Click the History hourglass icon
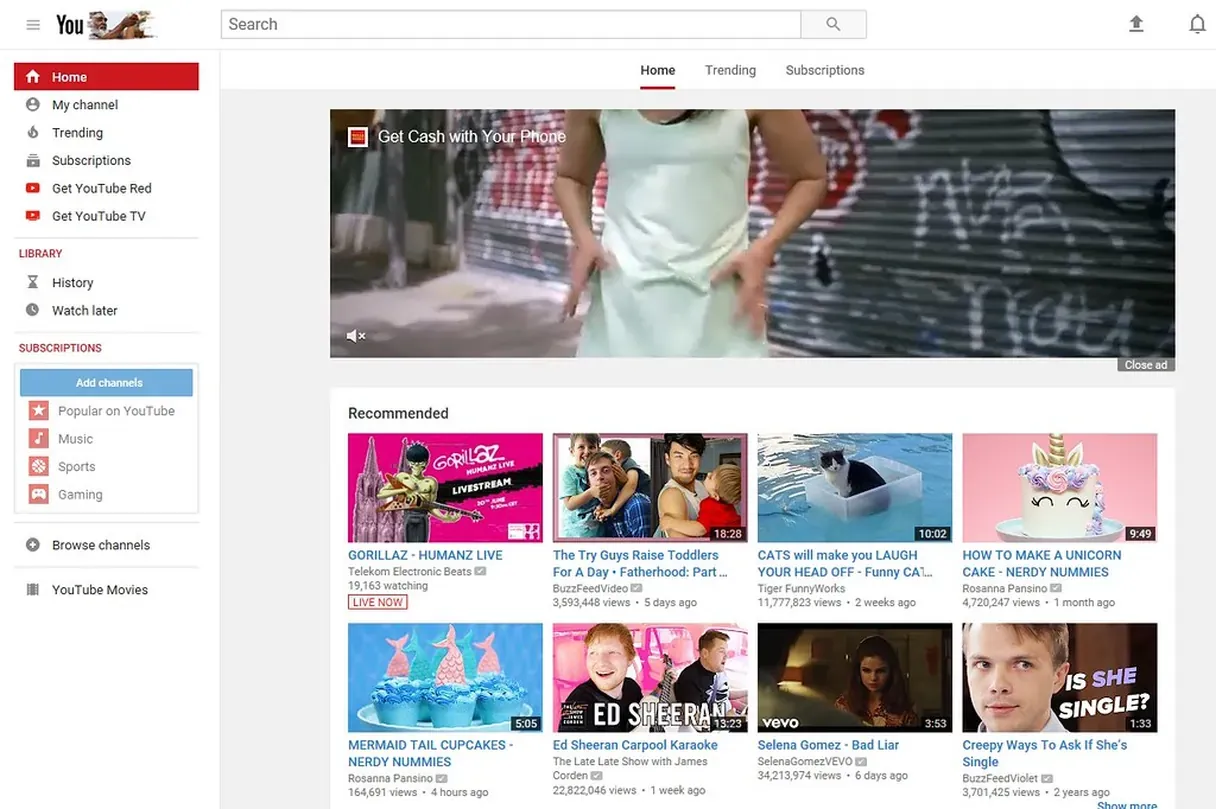Viewport: 1216px width, 809px height. [x=33, y=283]
